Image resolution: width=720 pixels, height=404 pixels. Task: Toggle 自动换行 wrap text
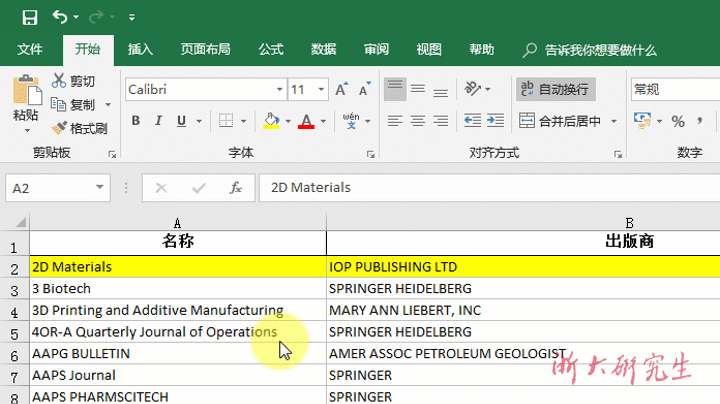point(556,89)
